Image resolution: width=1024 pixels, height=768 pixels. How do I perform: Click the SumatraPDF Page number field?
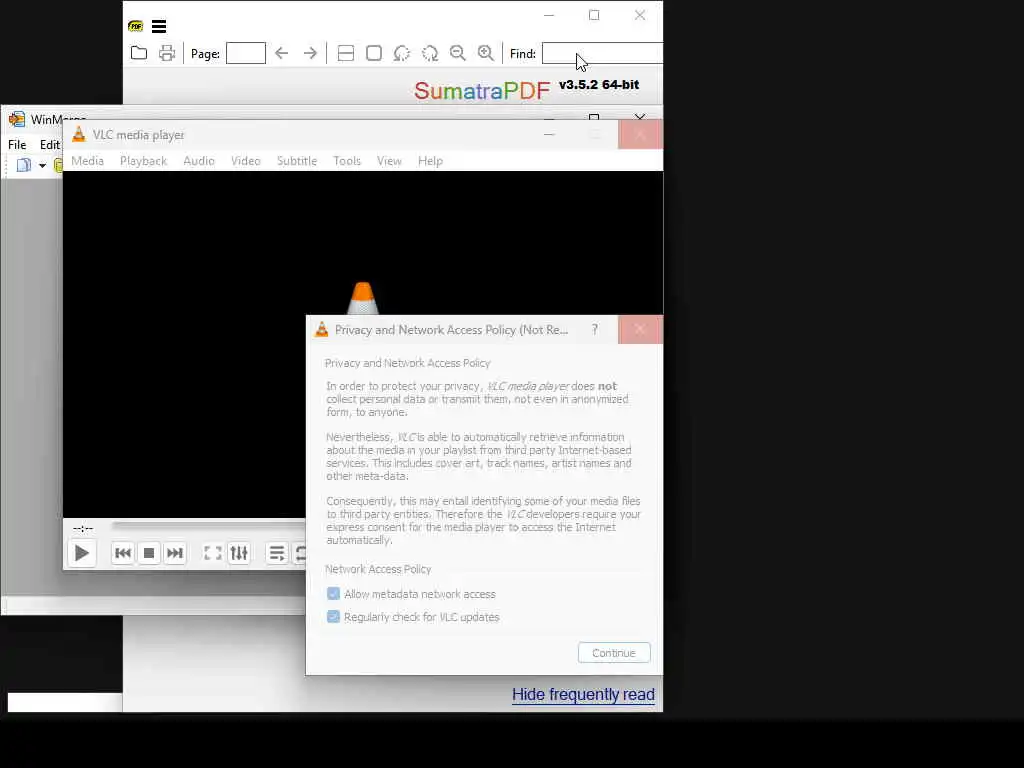point(246,53)
